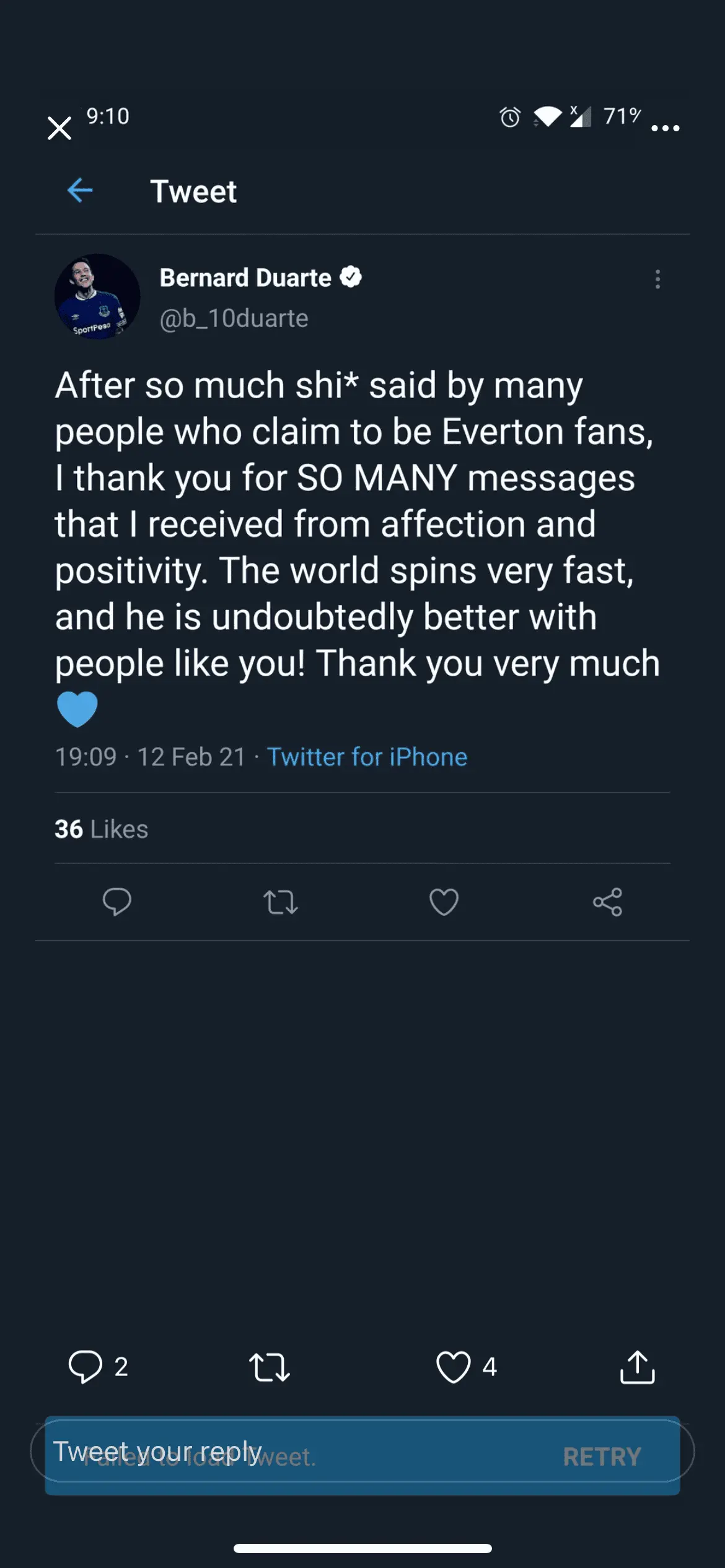Image resolution: width=725 pixels, height=1568 pixels.
Task: Tap the alarm icon in status bar
Action: point(510,117)
